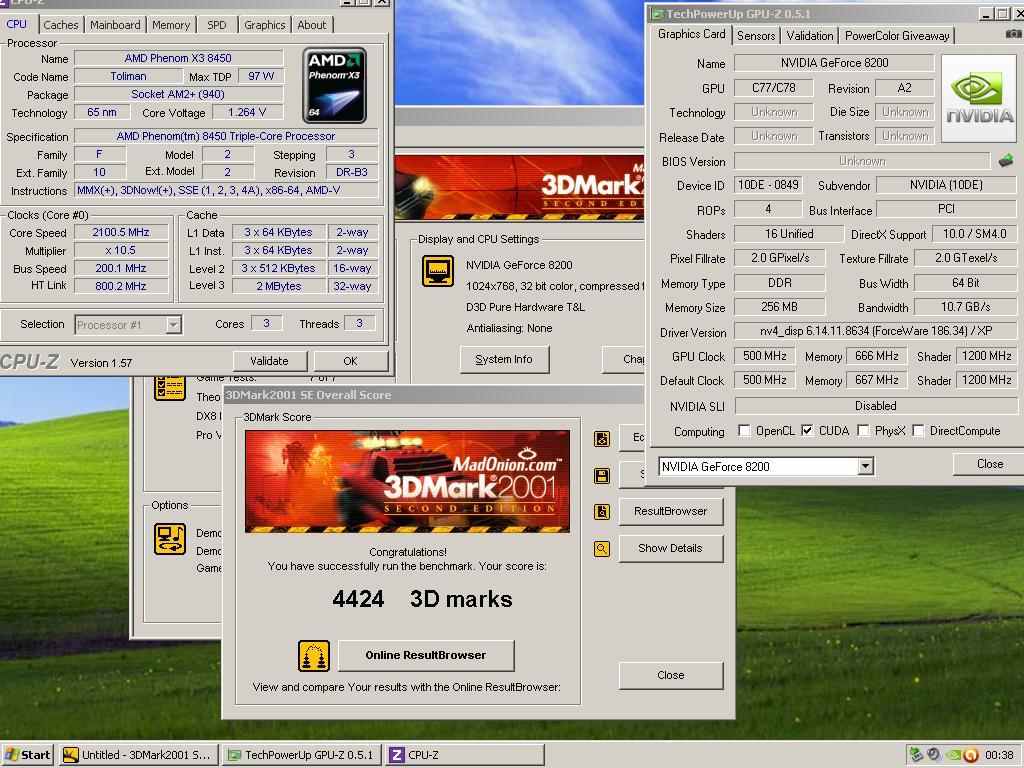Screen dimensions: 1024x768
Task: Click the Online ResultBrowser tree icon
Action: pos(314,656)
